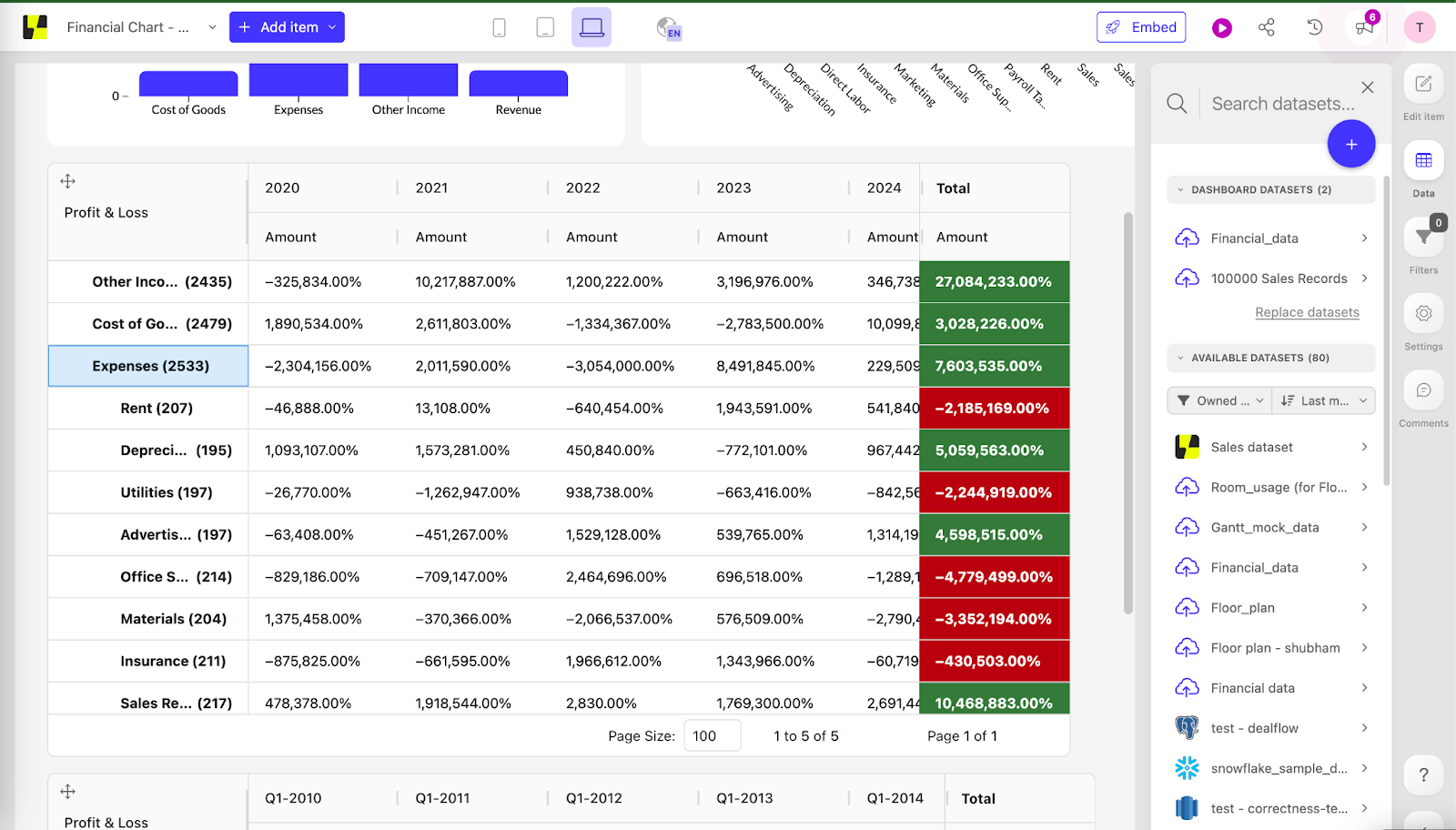Switch to desktop preview mode
Image resolution: width=1456 pixels, height=830 pixels.
[x=591, y=27]
